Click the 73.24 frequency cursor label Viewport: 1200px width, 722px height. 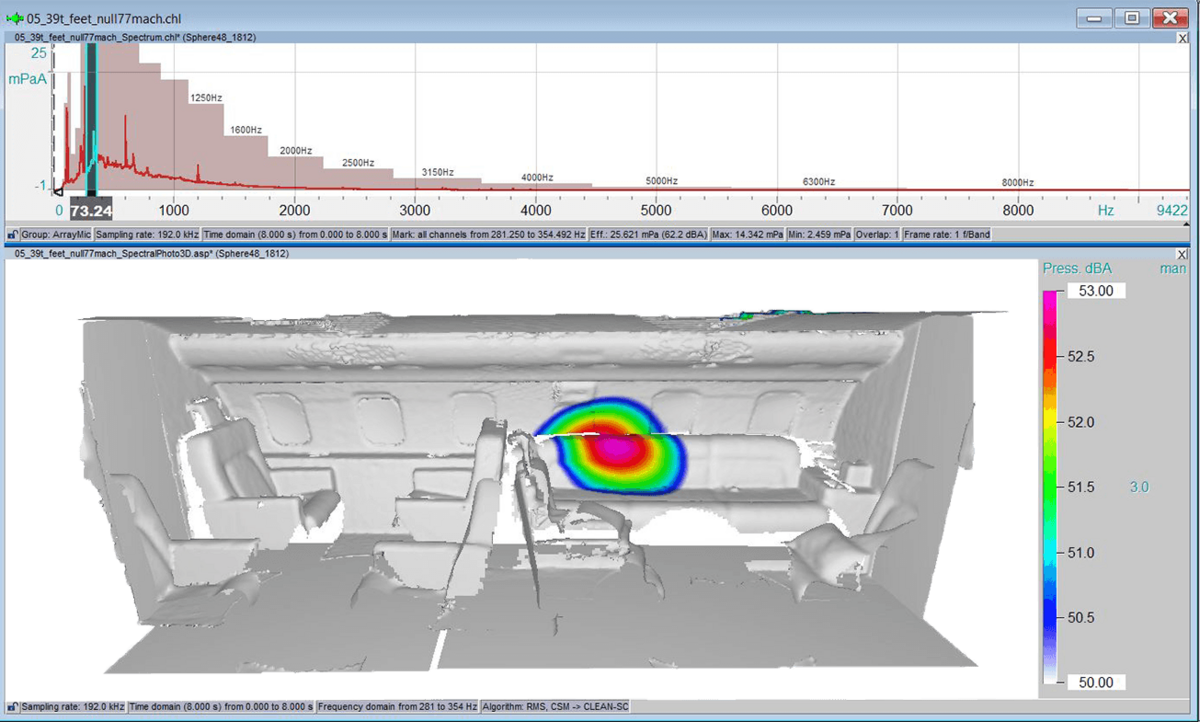pyautogui.click(x=90, y=209)
